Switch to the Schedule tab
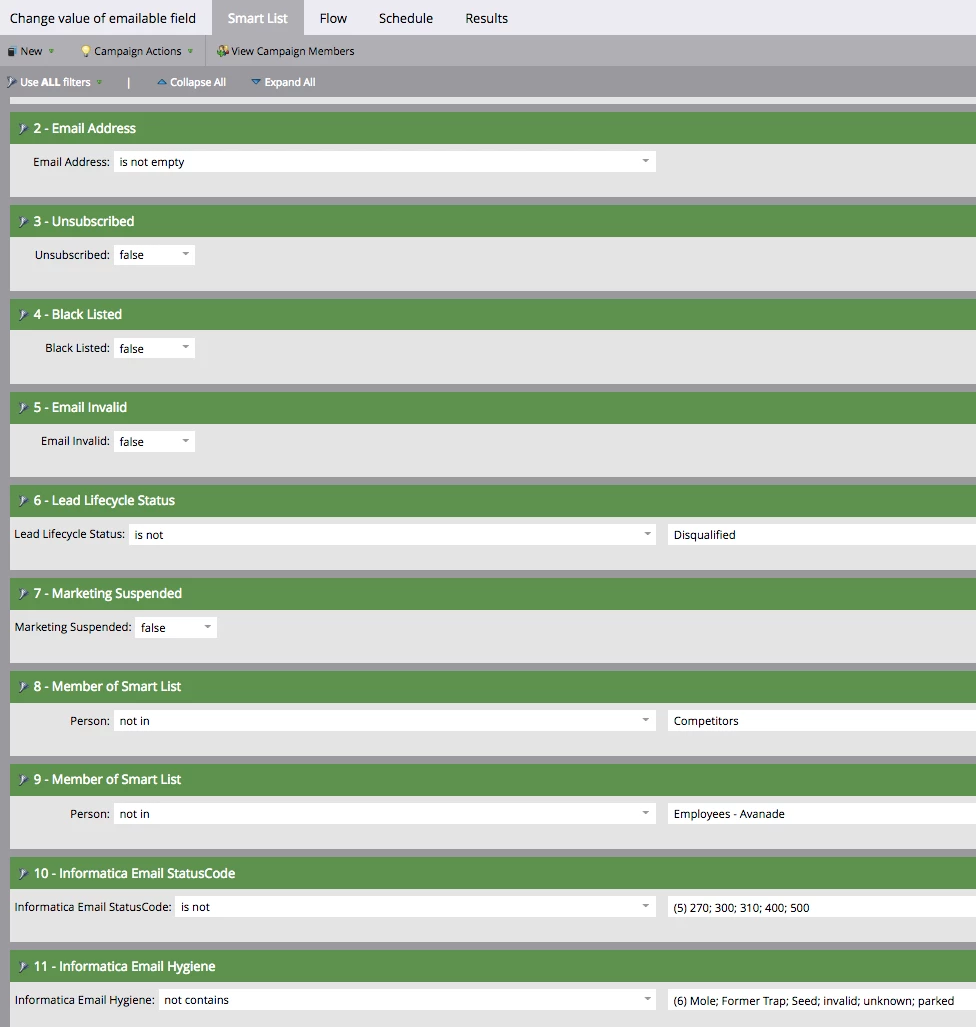The width and height of the screenshot is (976, 1027). [405, 18]
